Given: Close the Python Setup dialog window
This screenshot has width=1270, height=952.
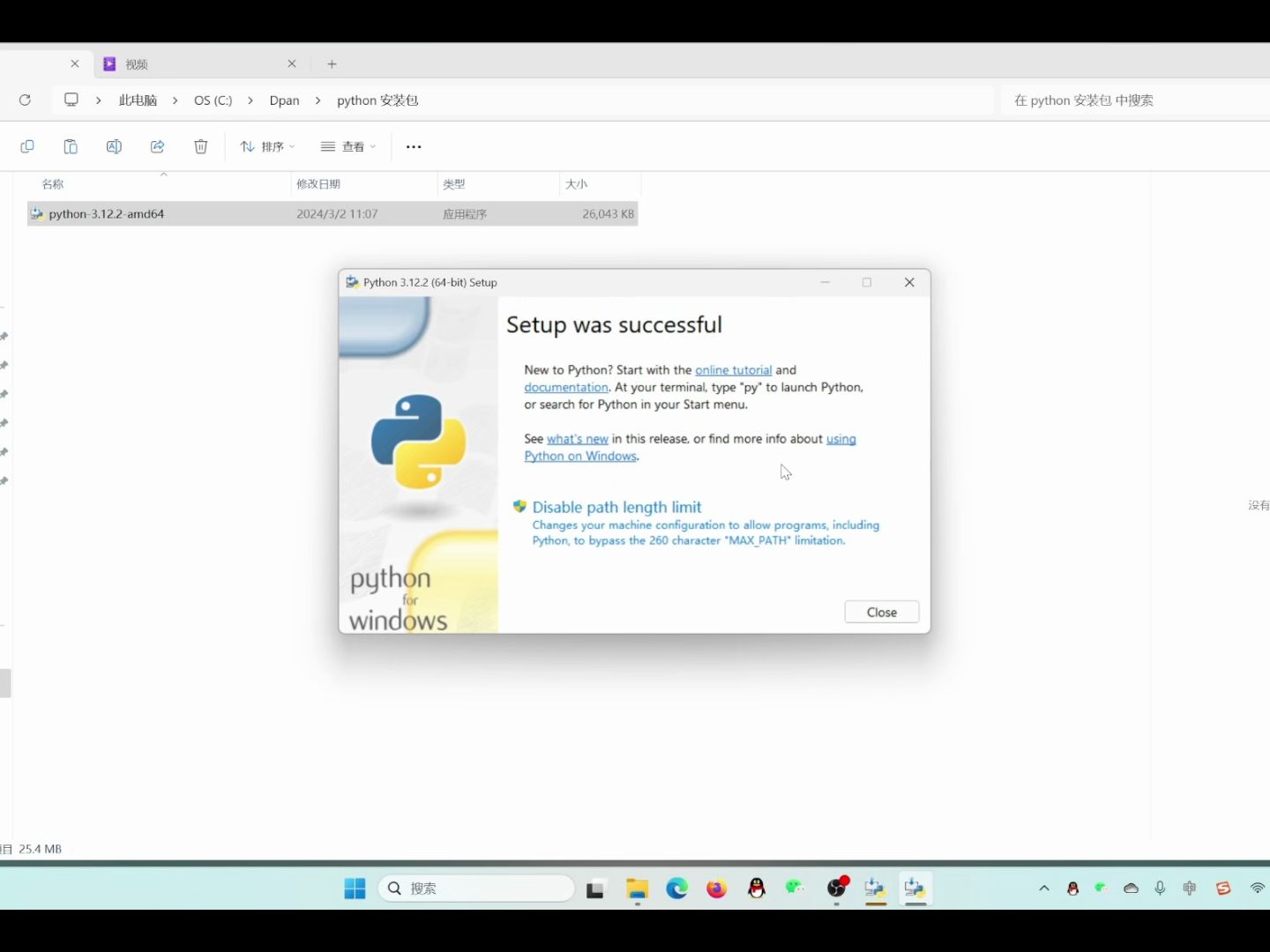Looking at the screenshot, I should pos(909,282).
